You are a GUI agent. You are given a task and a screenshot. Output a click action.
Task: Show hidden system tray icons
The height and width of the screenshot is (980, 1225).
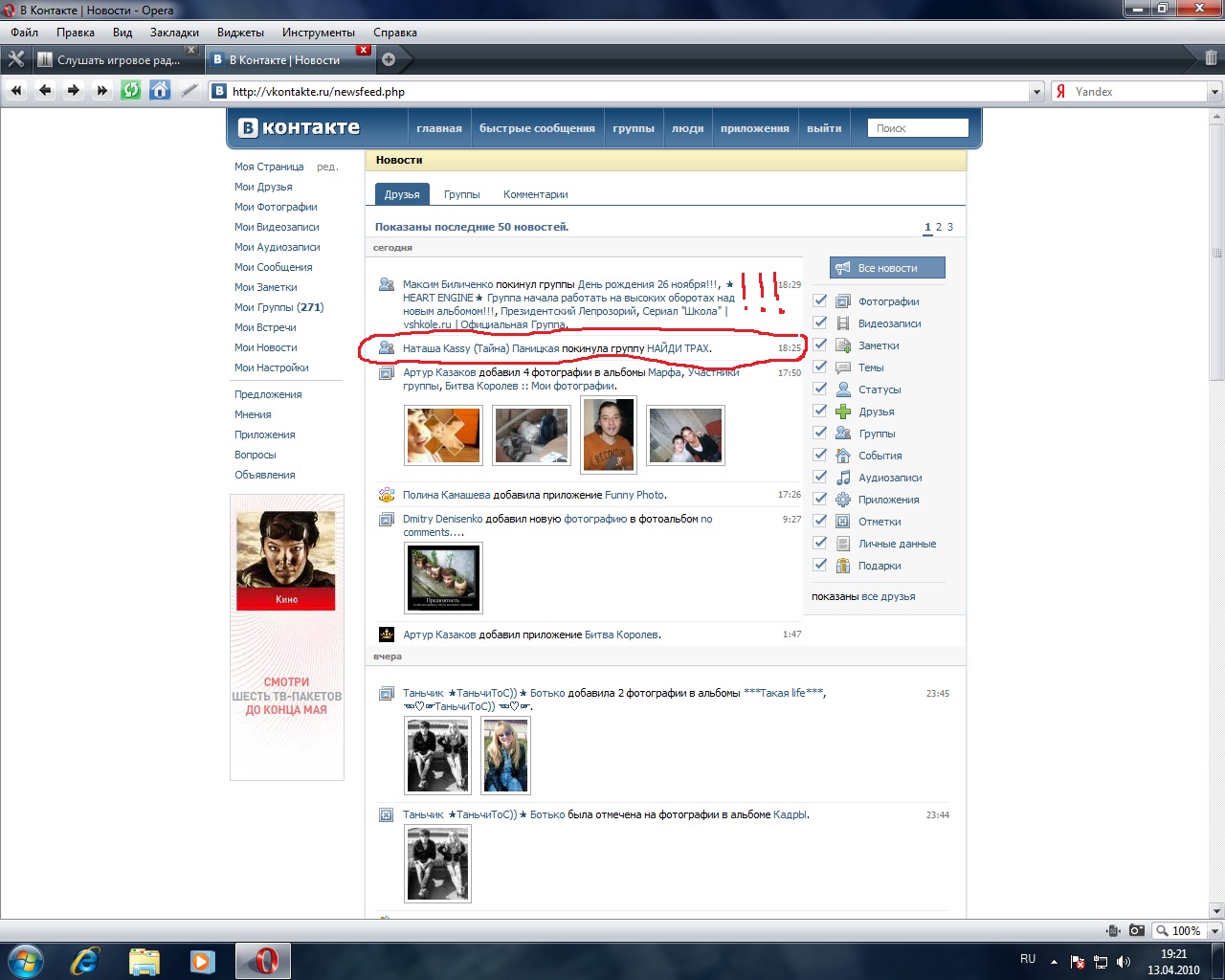coord(1055,961)
